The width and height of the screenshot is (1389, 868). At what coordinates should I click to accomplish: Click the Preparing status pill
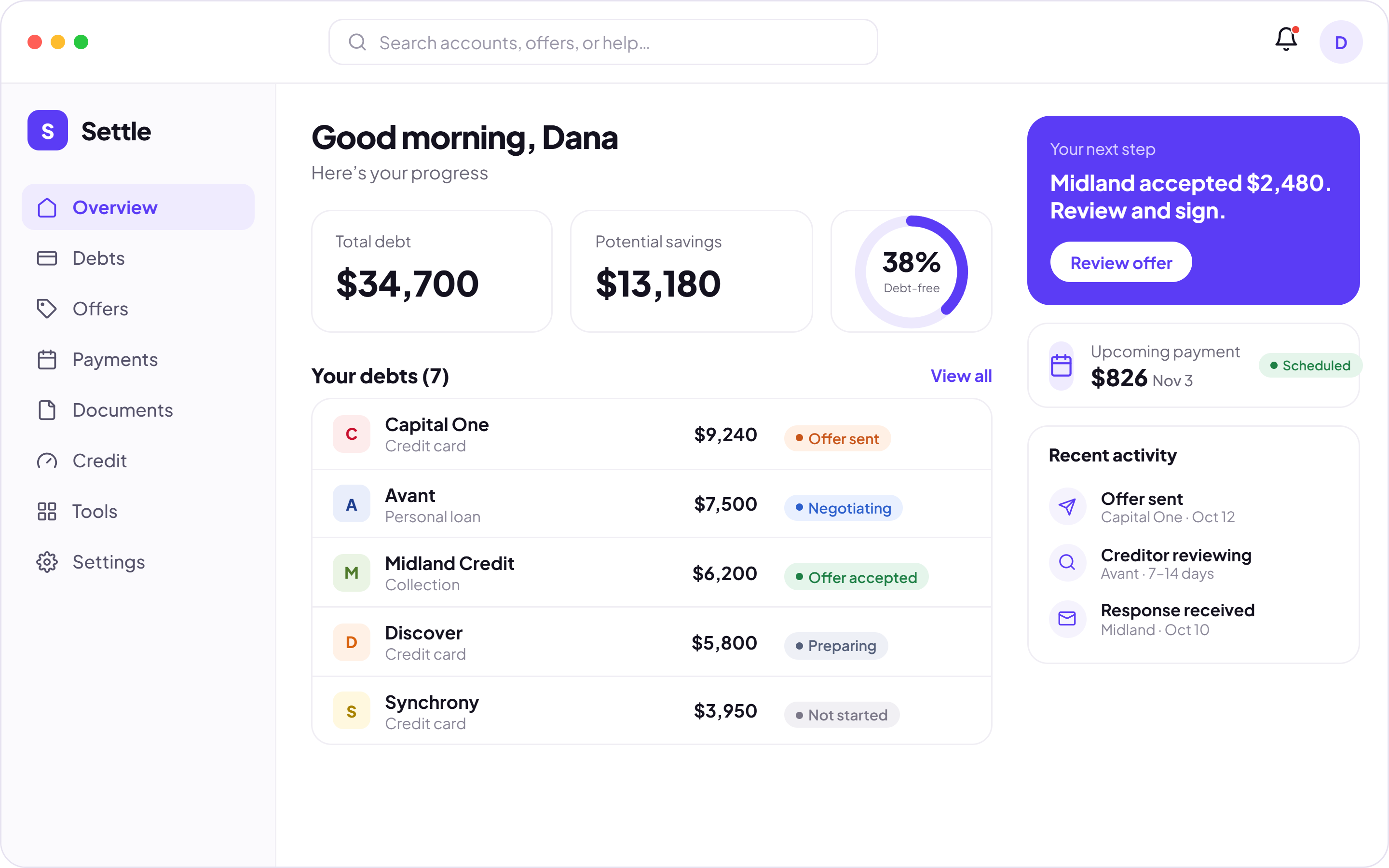836,646
